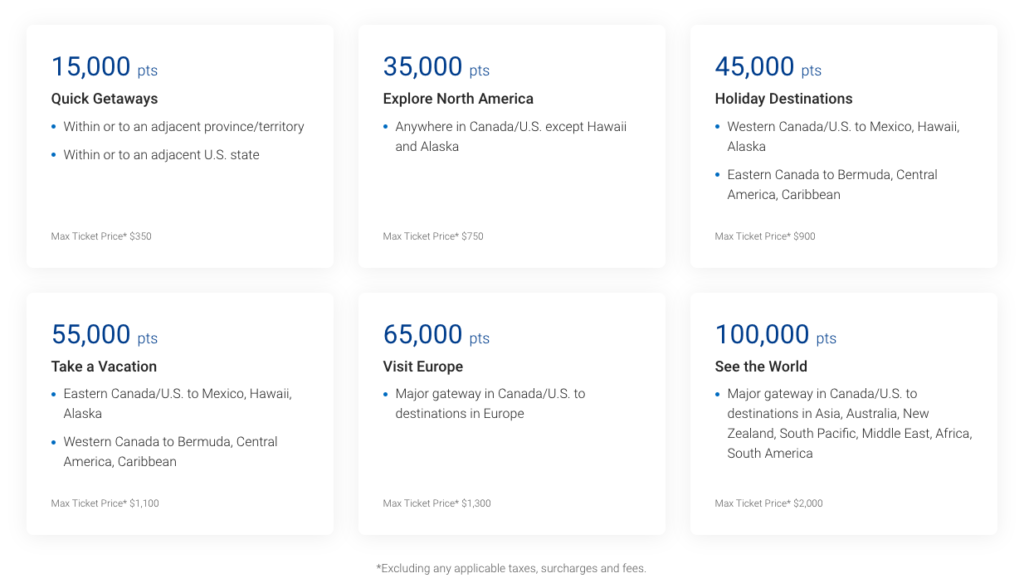Click the 55,000 pts heading

(x=104, y=335)
